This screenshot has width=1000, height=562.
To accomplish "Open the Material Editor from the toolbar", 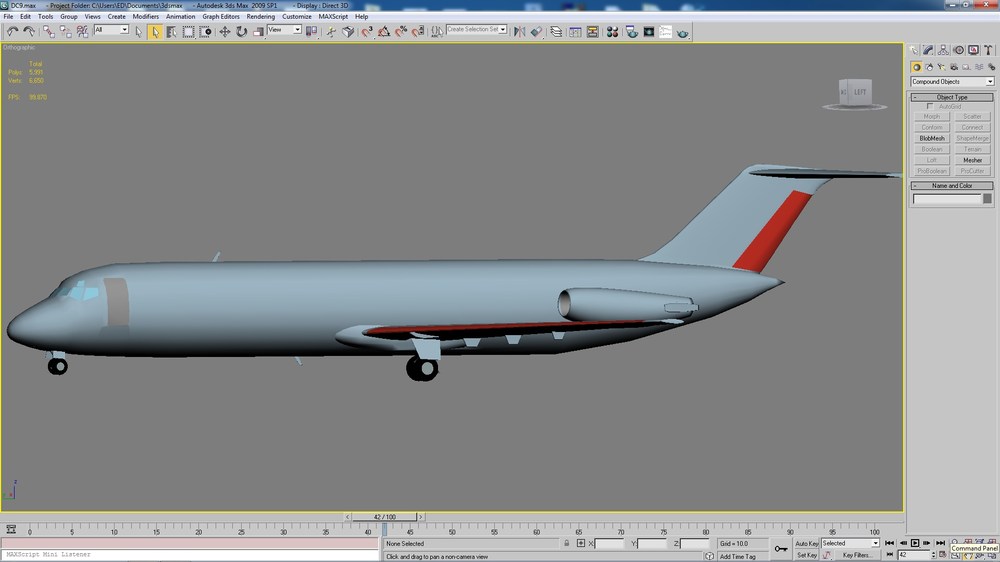I will [x=612, y=31].
